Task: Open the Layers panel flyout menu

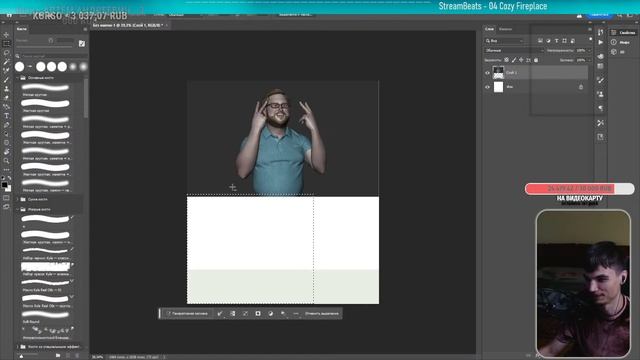Action: pyautogui.click(x=590, y=29)
